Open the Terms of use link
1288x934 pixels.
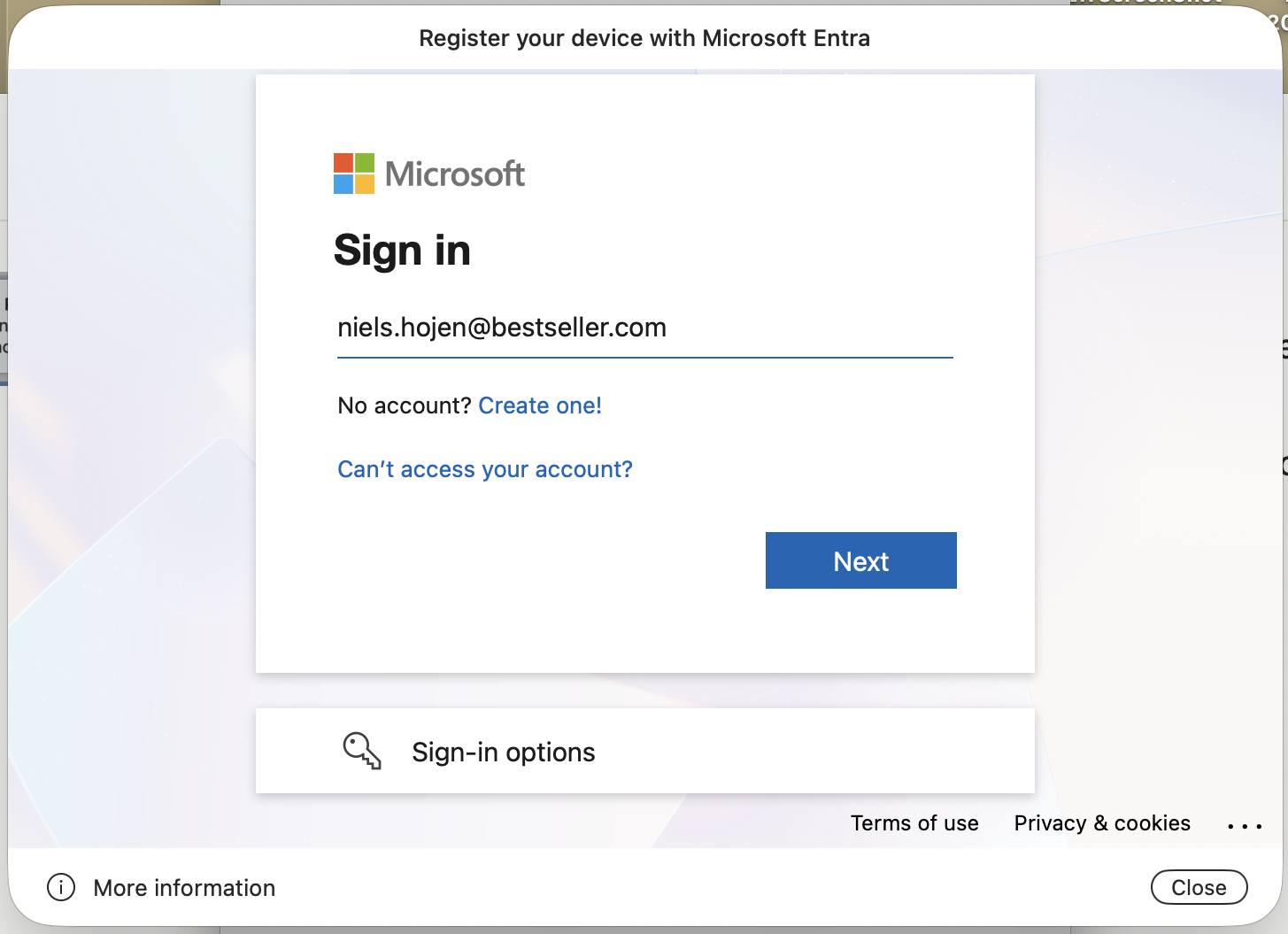pyautogui.click(x=914, y=823)
